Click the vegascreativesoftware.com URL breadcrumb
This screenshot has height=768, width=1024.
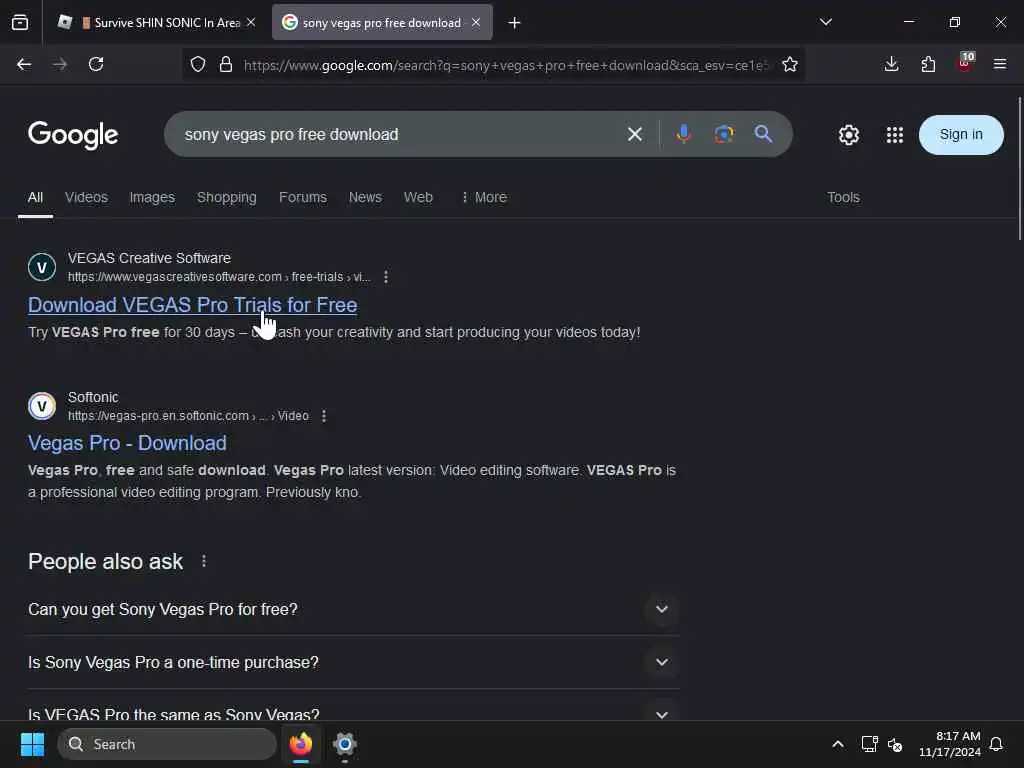219,277
